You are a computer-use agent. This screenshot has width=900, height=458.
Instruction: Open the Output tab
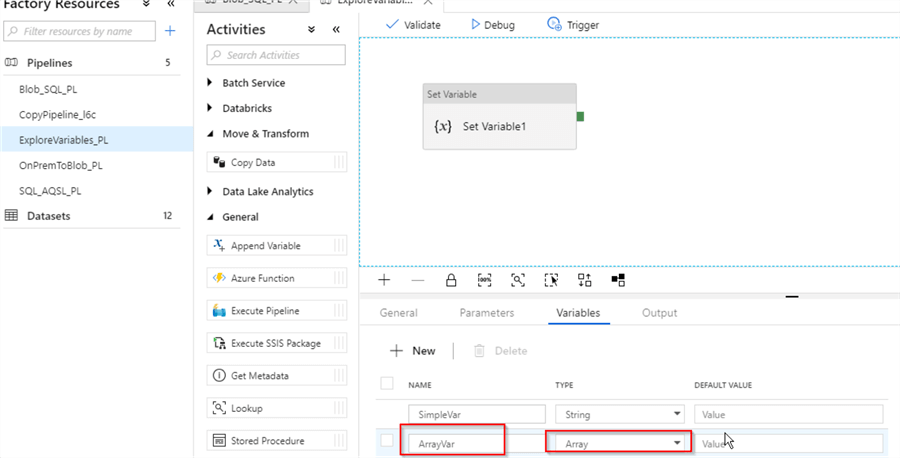point(659,313)
